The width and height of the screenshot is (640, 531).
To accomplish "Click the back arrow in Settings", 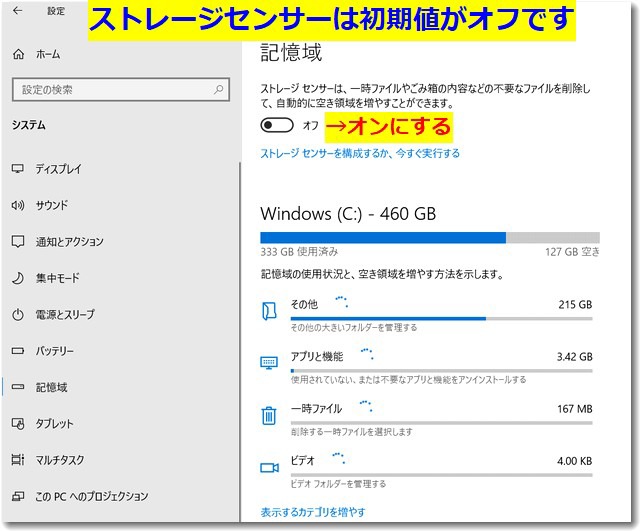I will [x=19, y=13].
